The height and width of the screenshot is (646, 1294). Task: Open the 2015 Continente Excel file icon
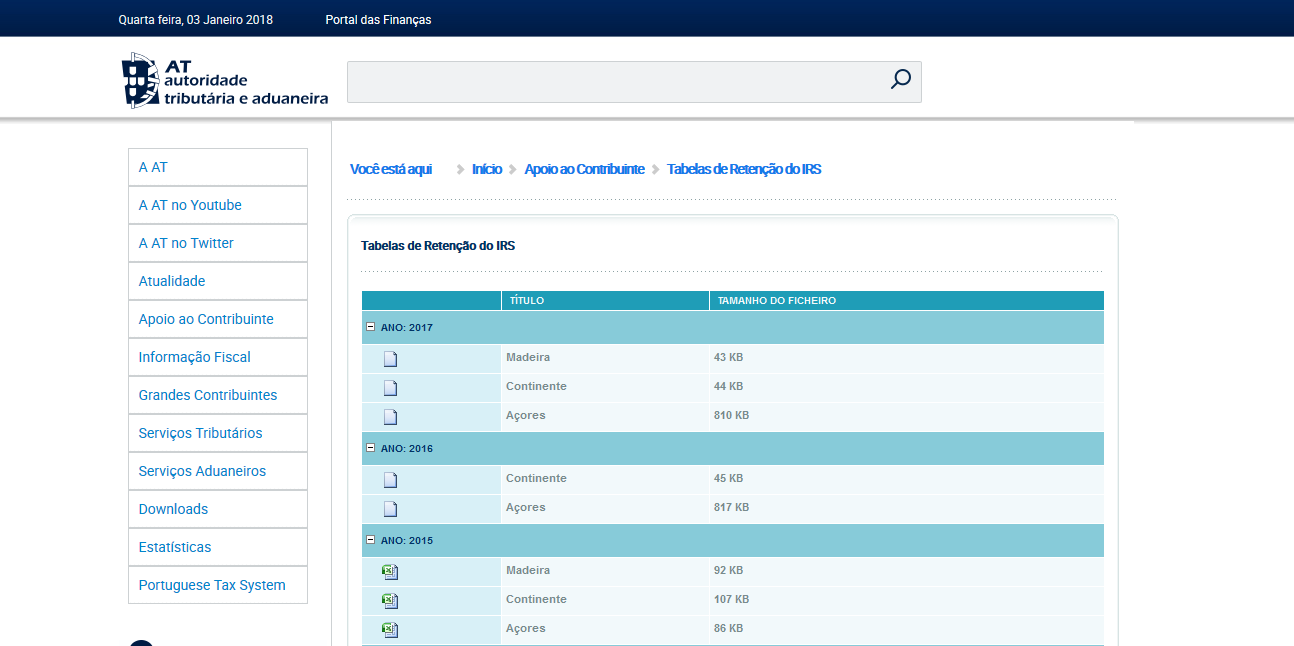click(x=390, y=601)
